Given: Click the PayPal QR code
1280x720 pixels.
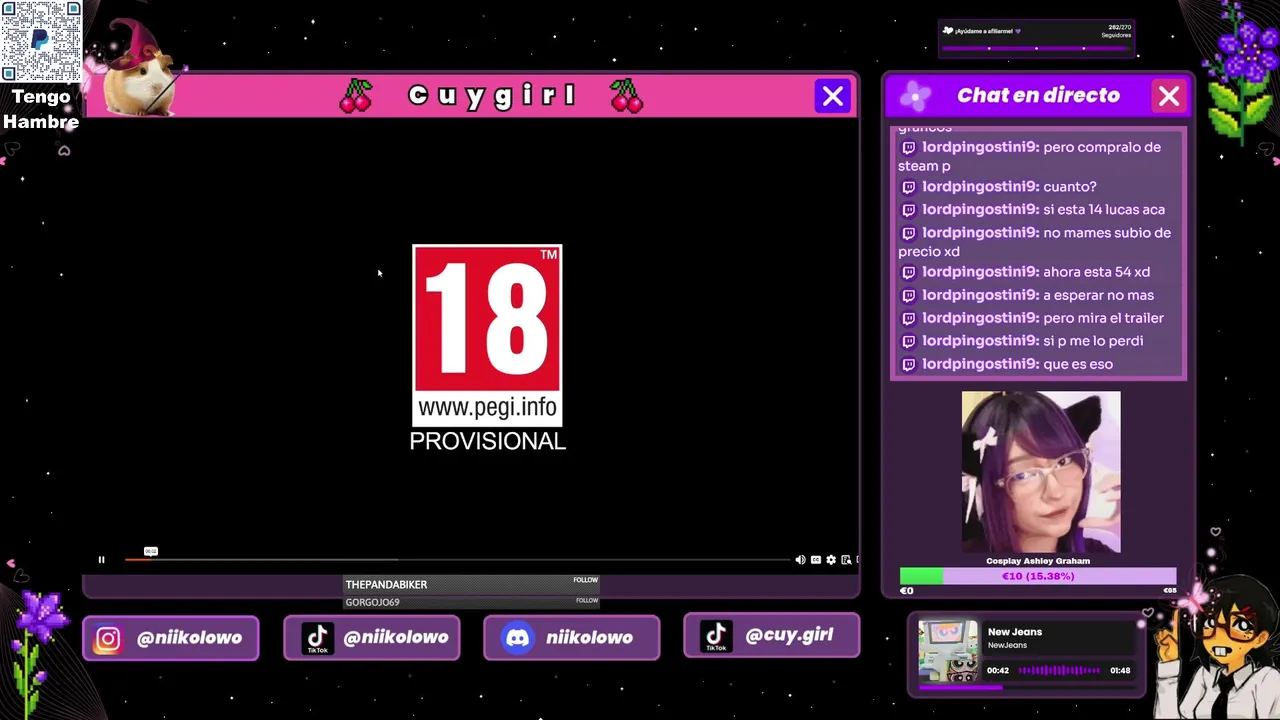Looking at the screenshot, I should coord(41,42).
